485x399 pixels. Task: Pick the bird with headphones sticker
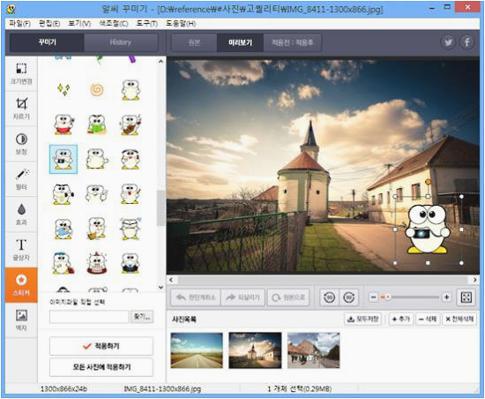click(x=130, y=159)
